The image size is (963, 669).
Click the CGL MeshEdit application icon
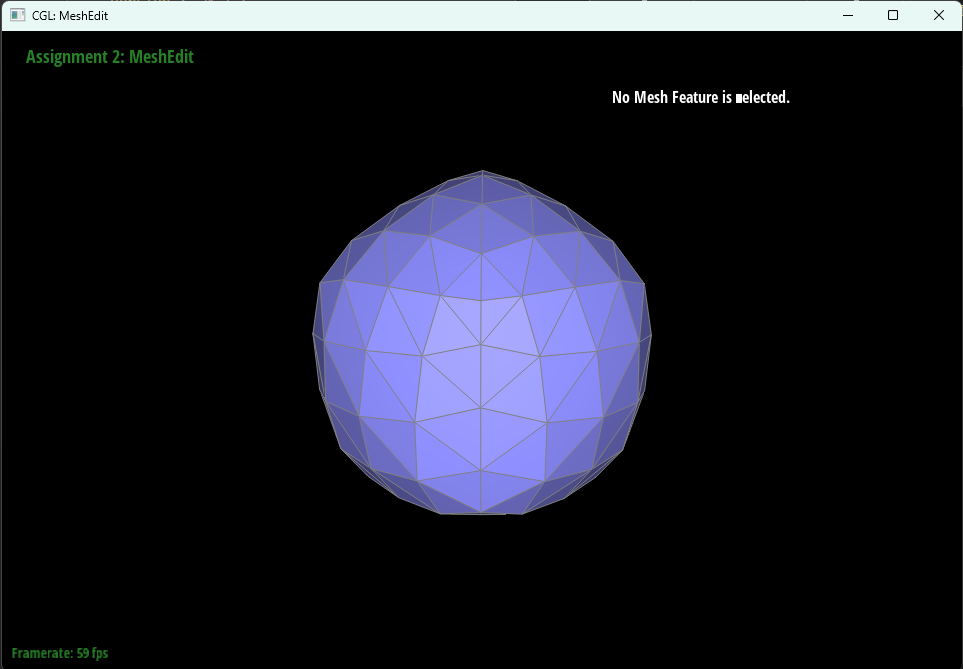point(15,15)
